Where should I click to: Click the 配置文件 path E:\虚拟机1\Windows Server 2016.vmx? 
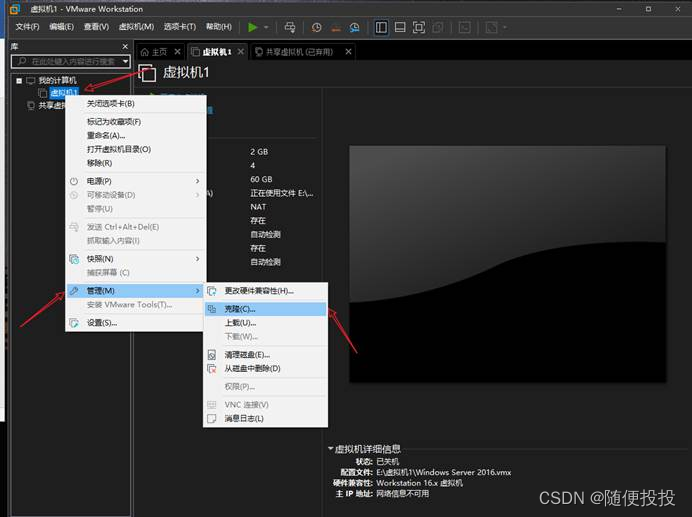coord(444,472)
